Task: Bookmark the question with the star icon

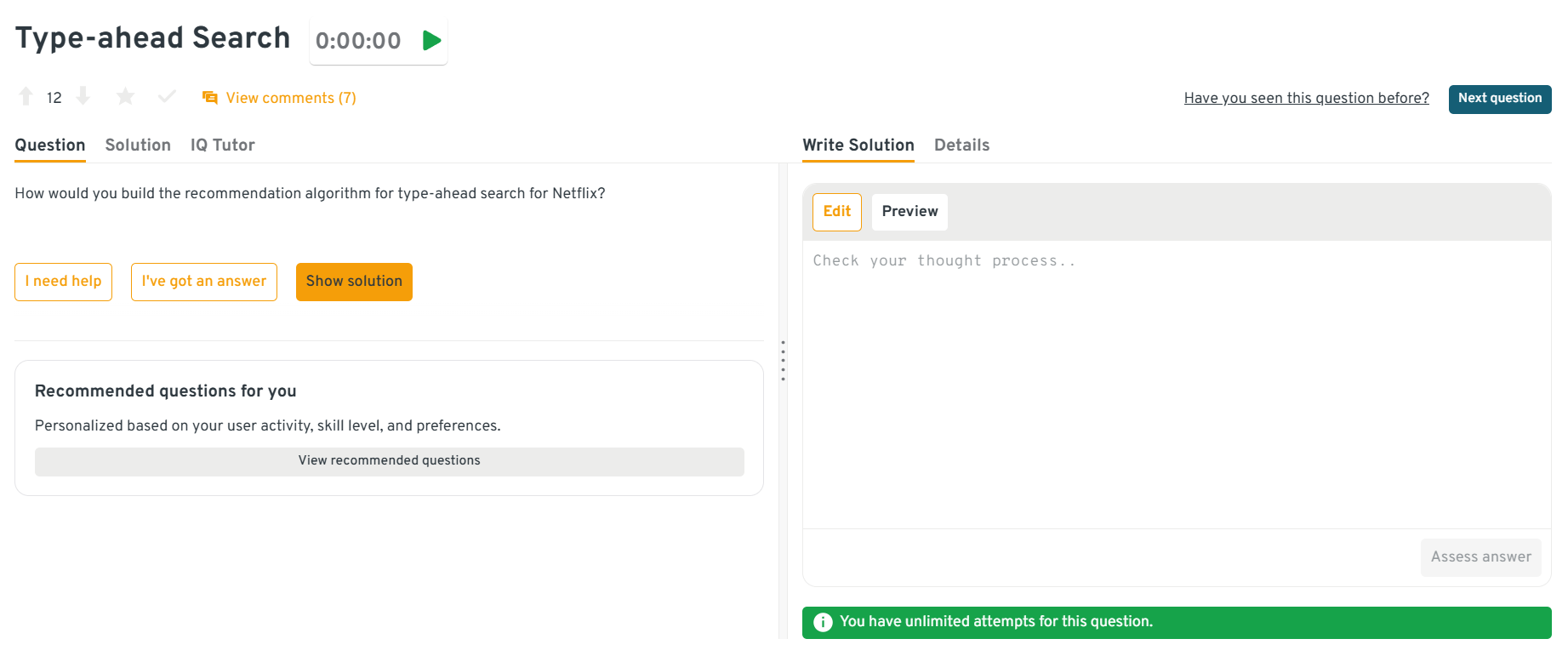Action: [125, 97]
